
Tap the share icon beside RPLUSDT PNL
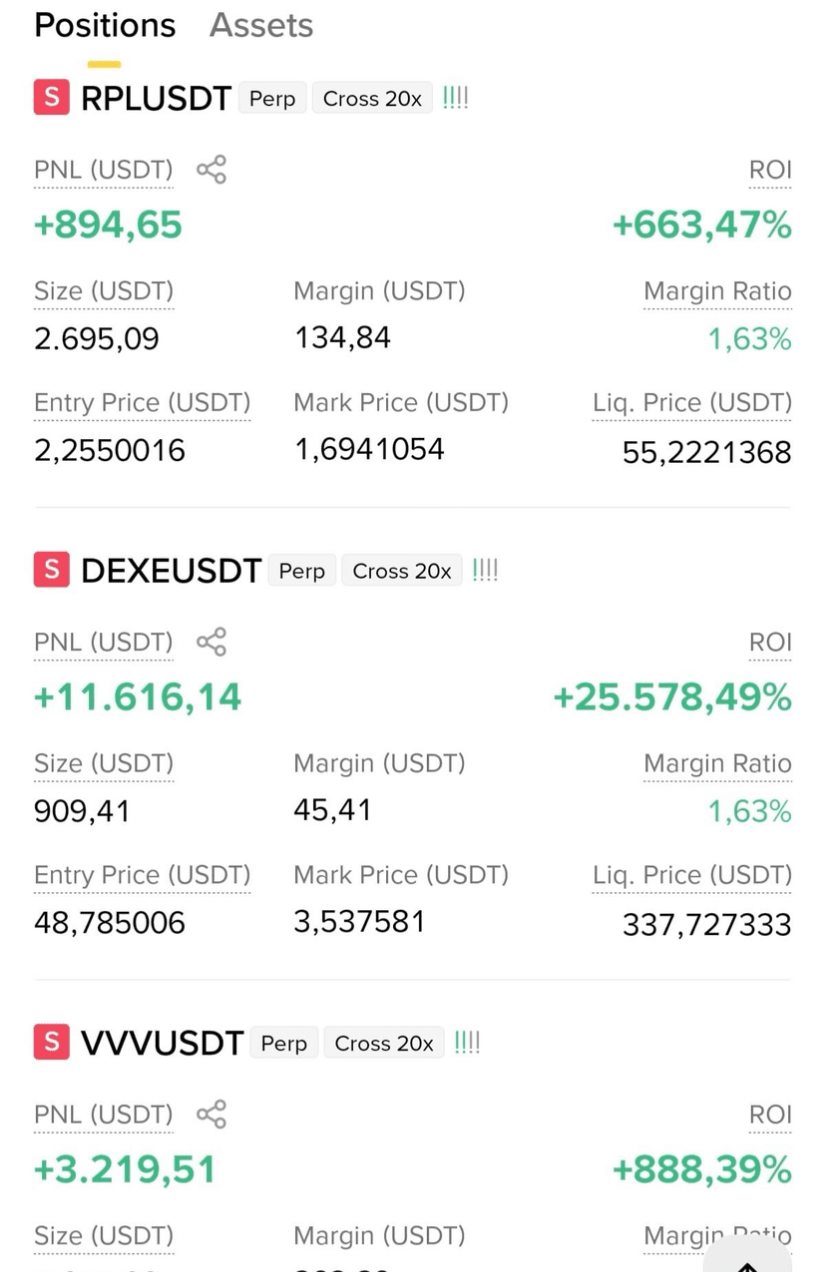[211, 170]
